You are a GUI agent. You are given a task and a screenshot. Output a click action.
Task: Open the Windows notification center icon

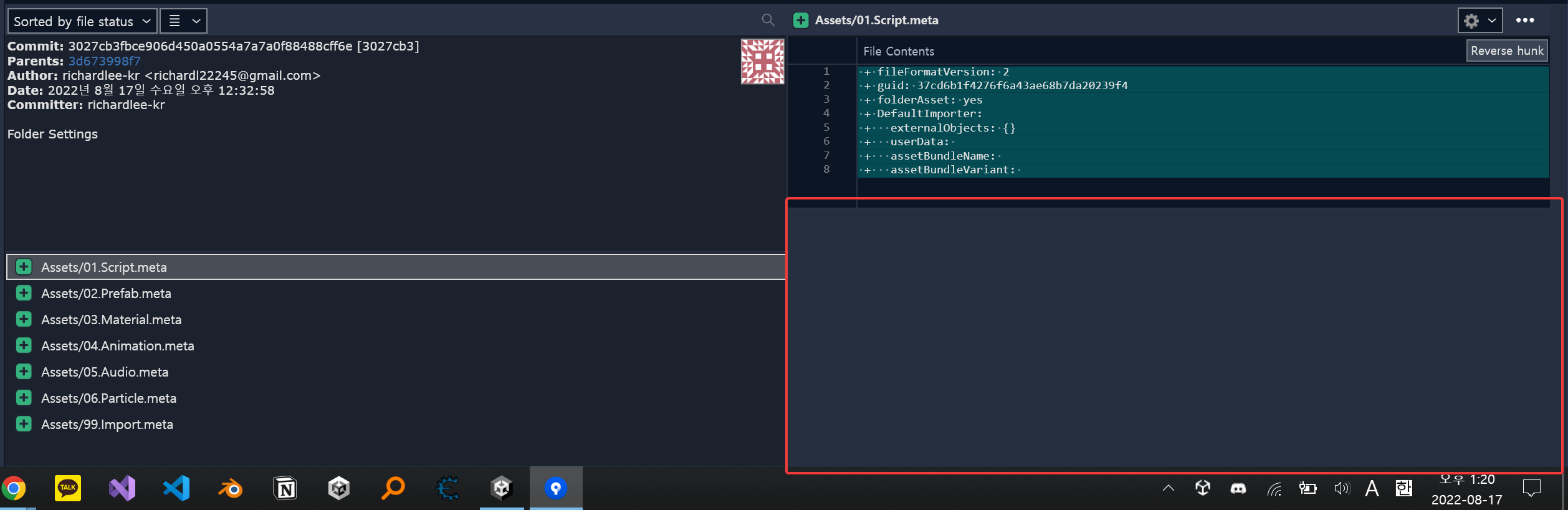point(1531,488)
